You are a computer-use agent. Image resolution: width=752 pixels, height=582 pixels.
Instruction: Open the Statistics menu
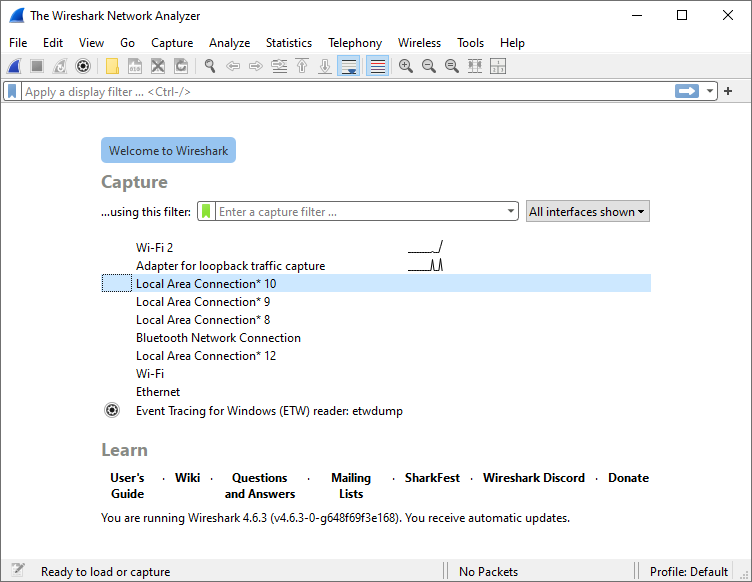click(288, 43)
